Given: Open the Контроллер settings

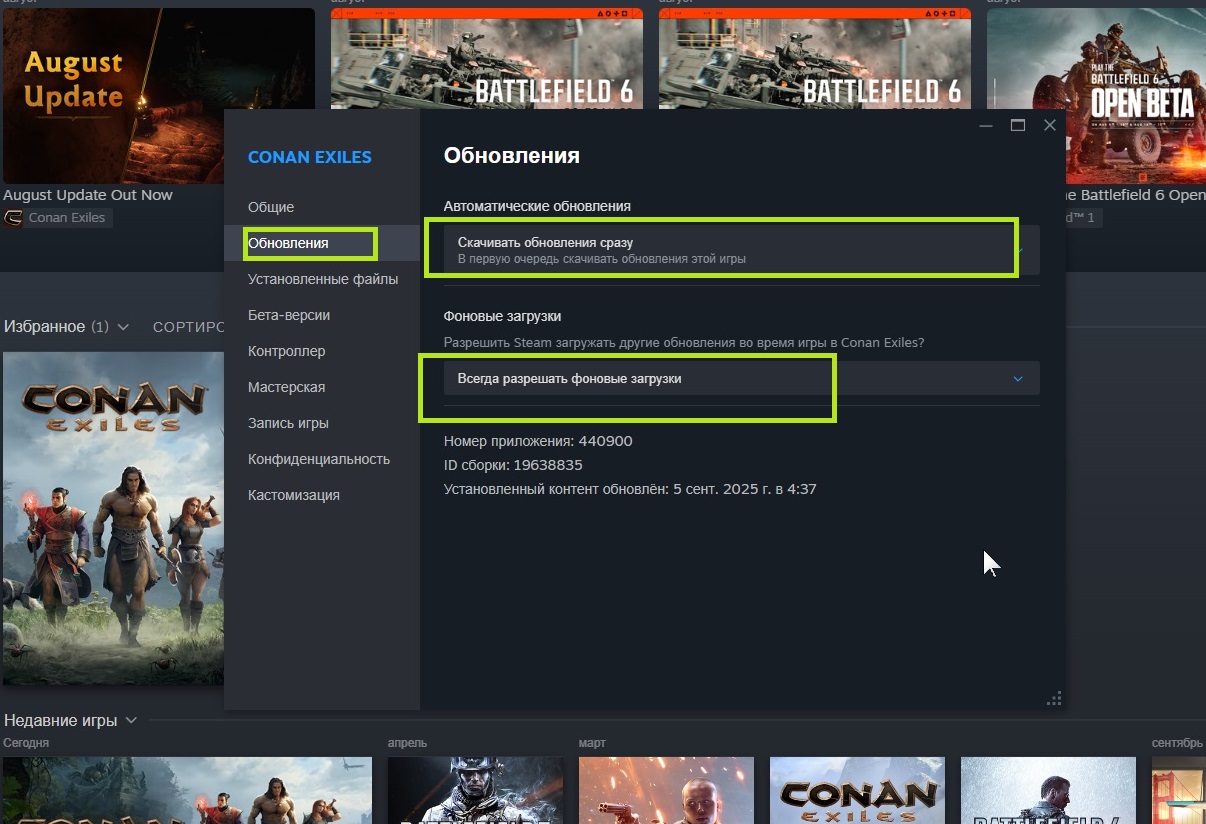Looking at the screenshot, I should pyautogui.click(x=287, y=351).
